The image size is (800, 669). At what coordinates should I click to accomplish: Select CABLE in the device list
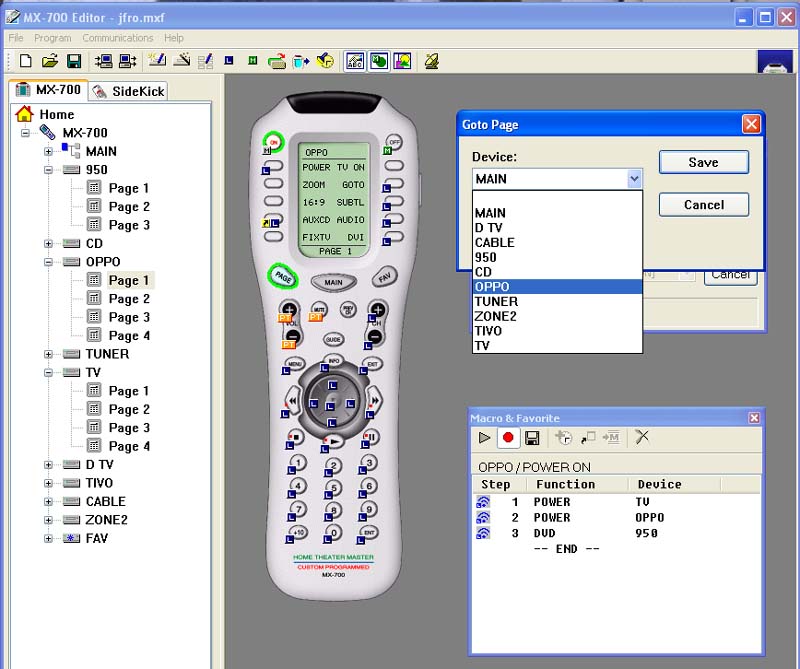(x=557, y=242)
